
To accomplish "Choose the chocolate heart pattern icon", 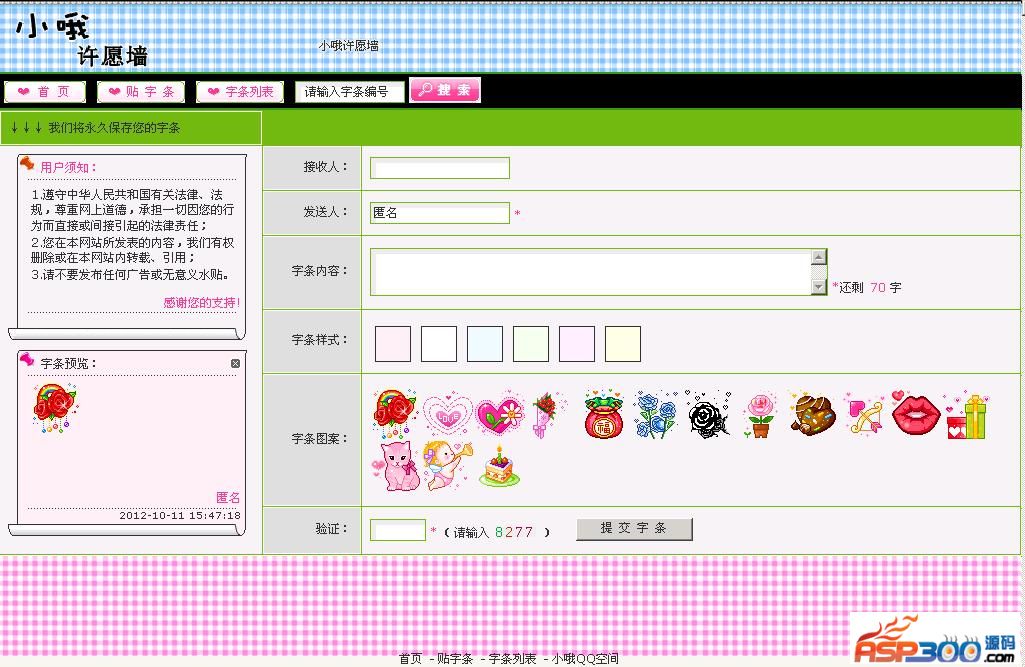I will click(x=813, y=415).
